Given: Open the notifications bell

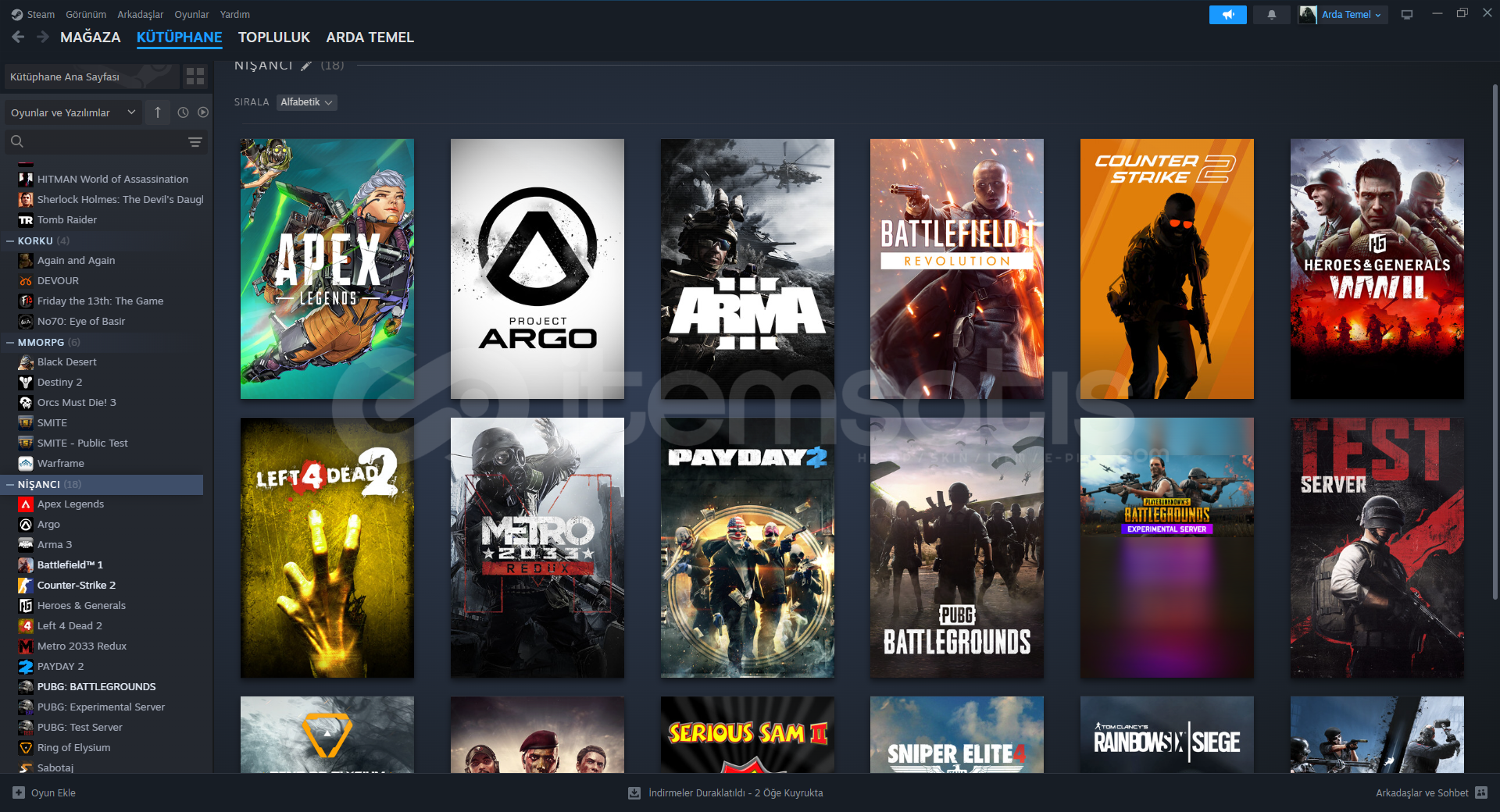Looking at the screenshot, I should pos(1272,15).
